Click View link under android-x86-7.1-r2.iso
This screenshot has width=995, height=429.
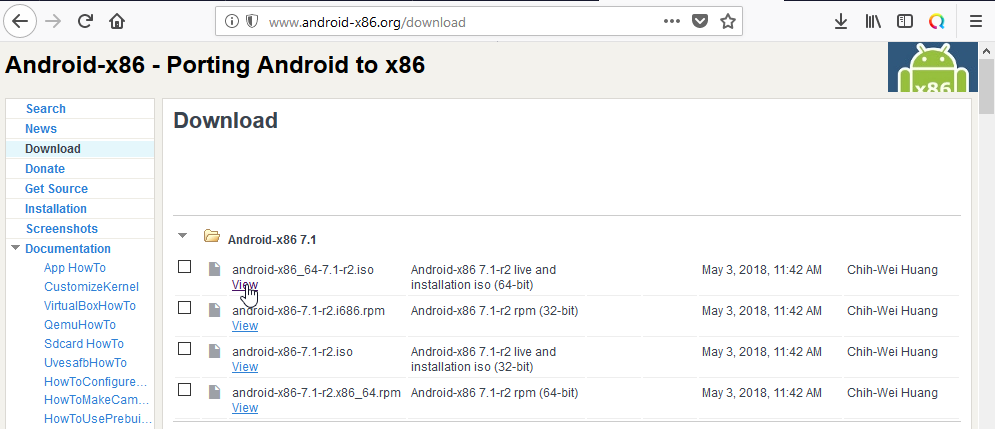pos(245,367)
